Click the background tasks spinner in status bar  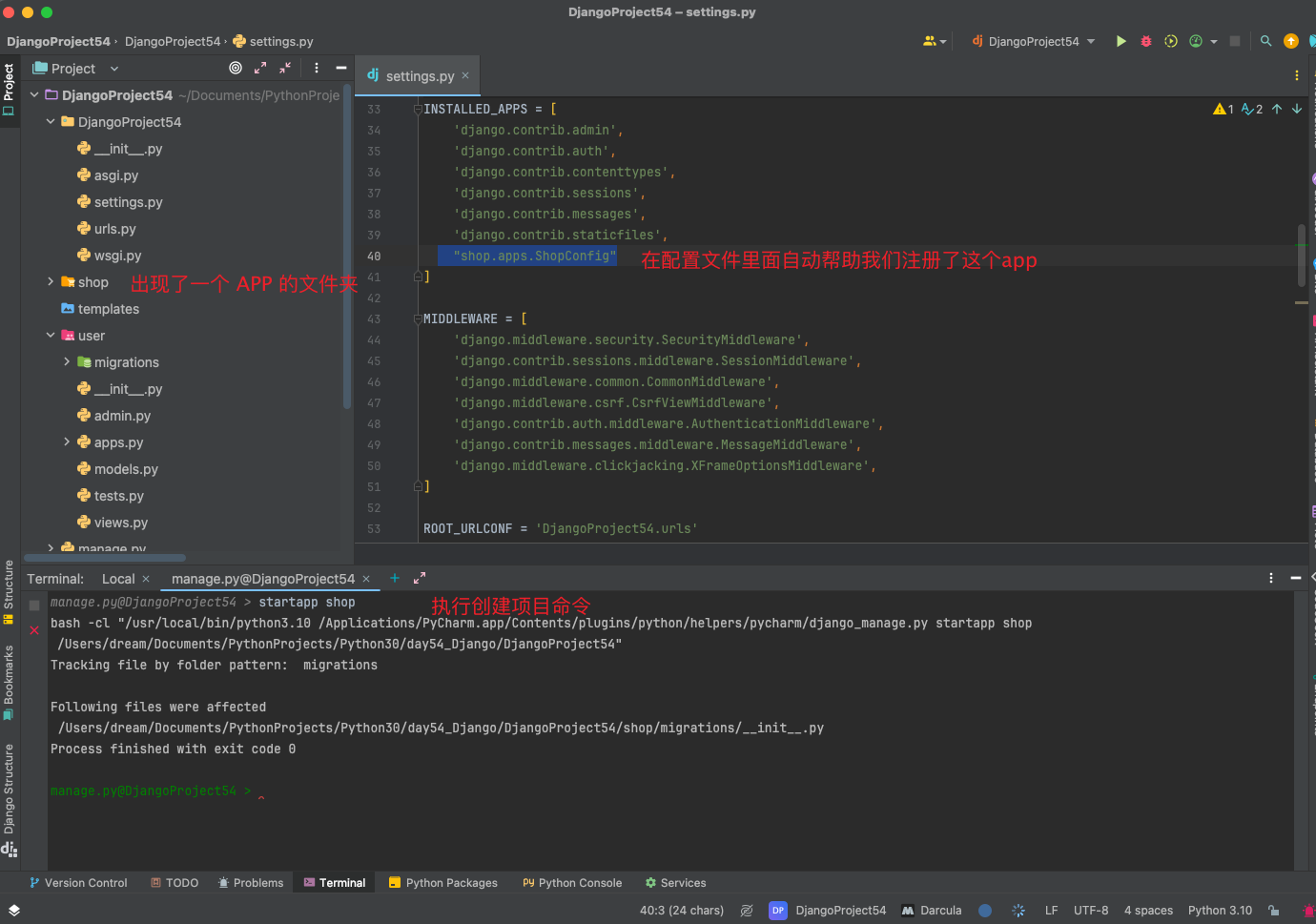click(x=1018, y=910)
